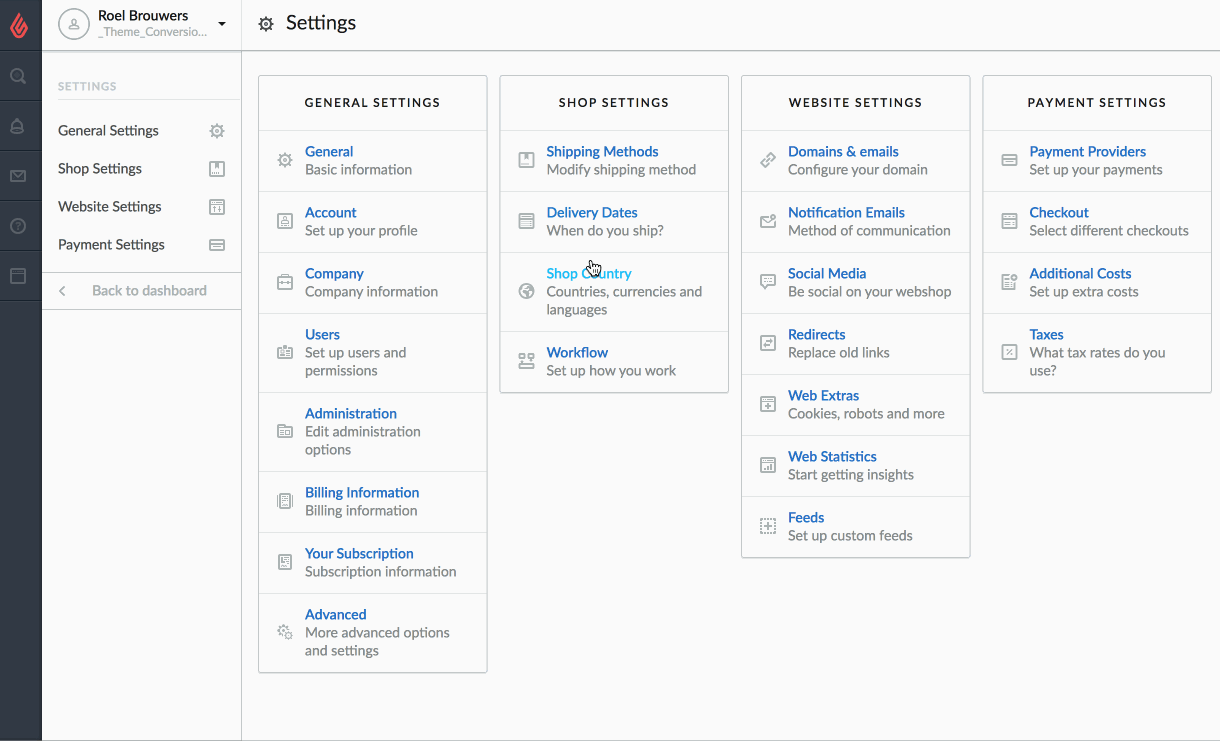Open the help question mark icon

[x=18, y=226]
